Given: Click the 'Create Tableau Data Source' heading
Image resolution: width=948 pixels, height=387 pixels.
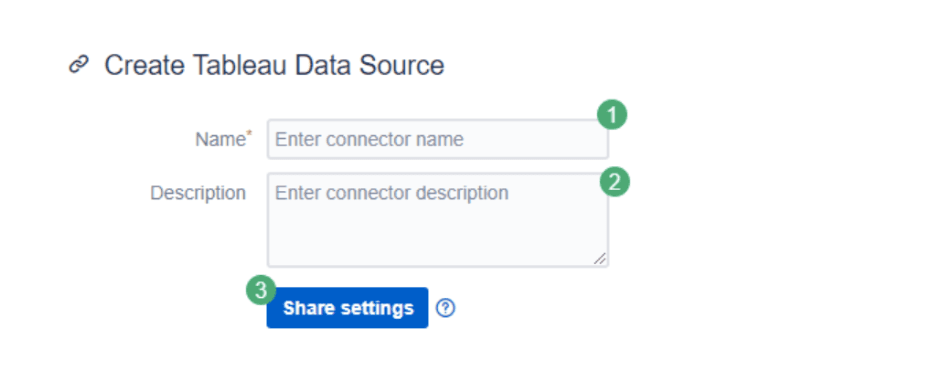Looking at the screenshot, I should point(274,65).
